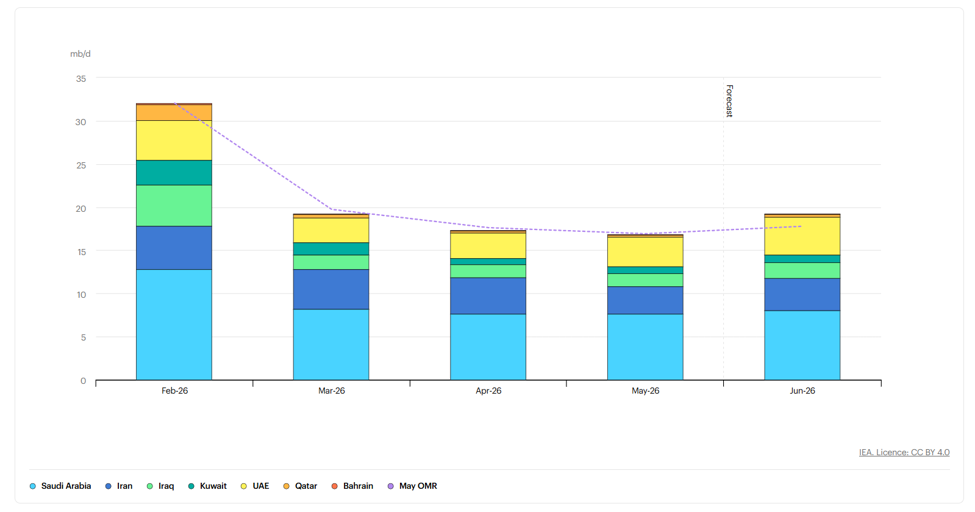The height and width of the screenshot is (512, 975).
Task: Click the Apr-26 axis label
Action: click(x=488, y=391)
